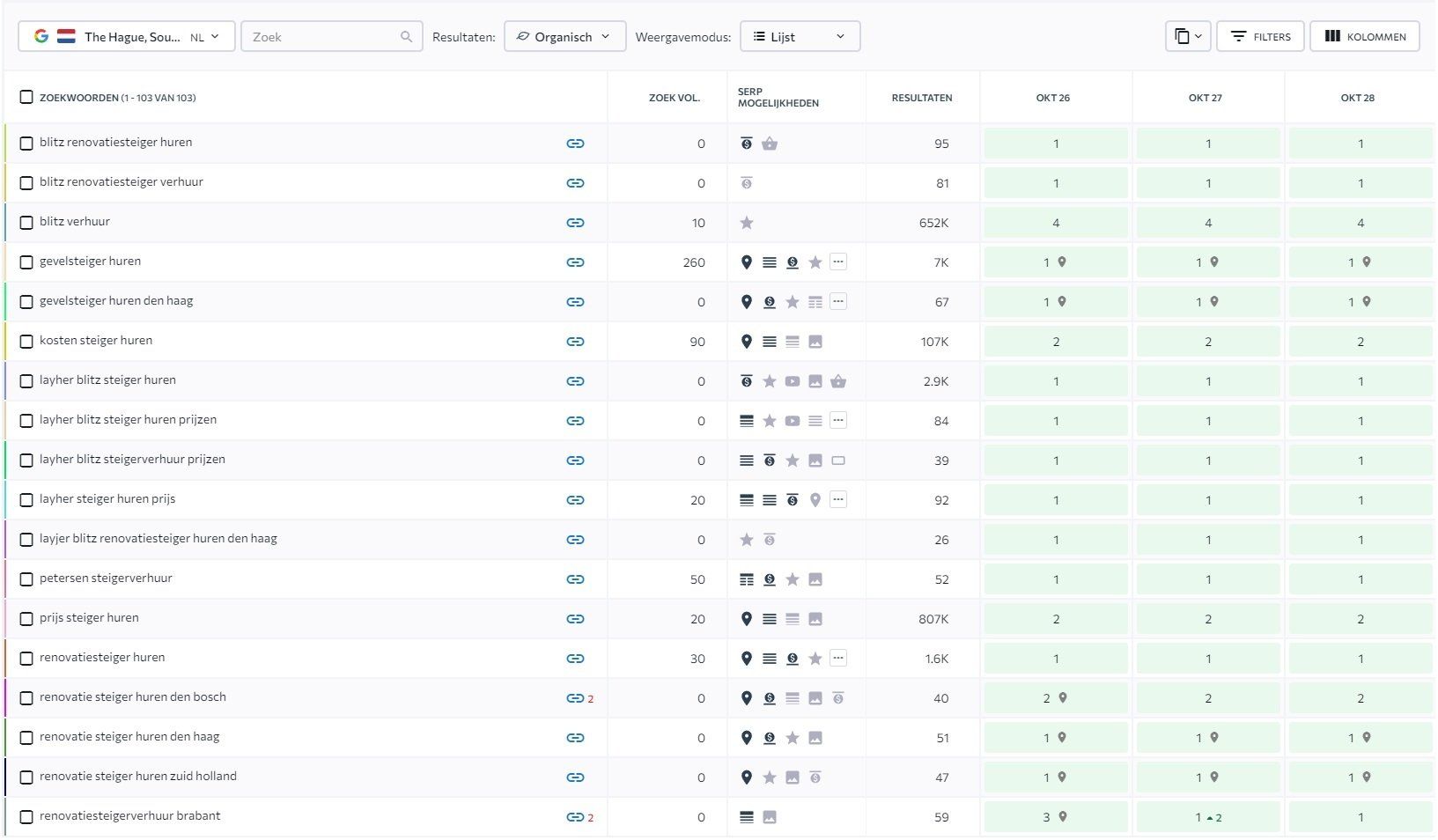Image resolution: width=1438 pixels, height=840 pixels.
Task: Sort by the RESULTATEN column header
Action: click(x=922, y=98)
